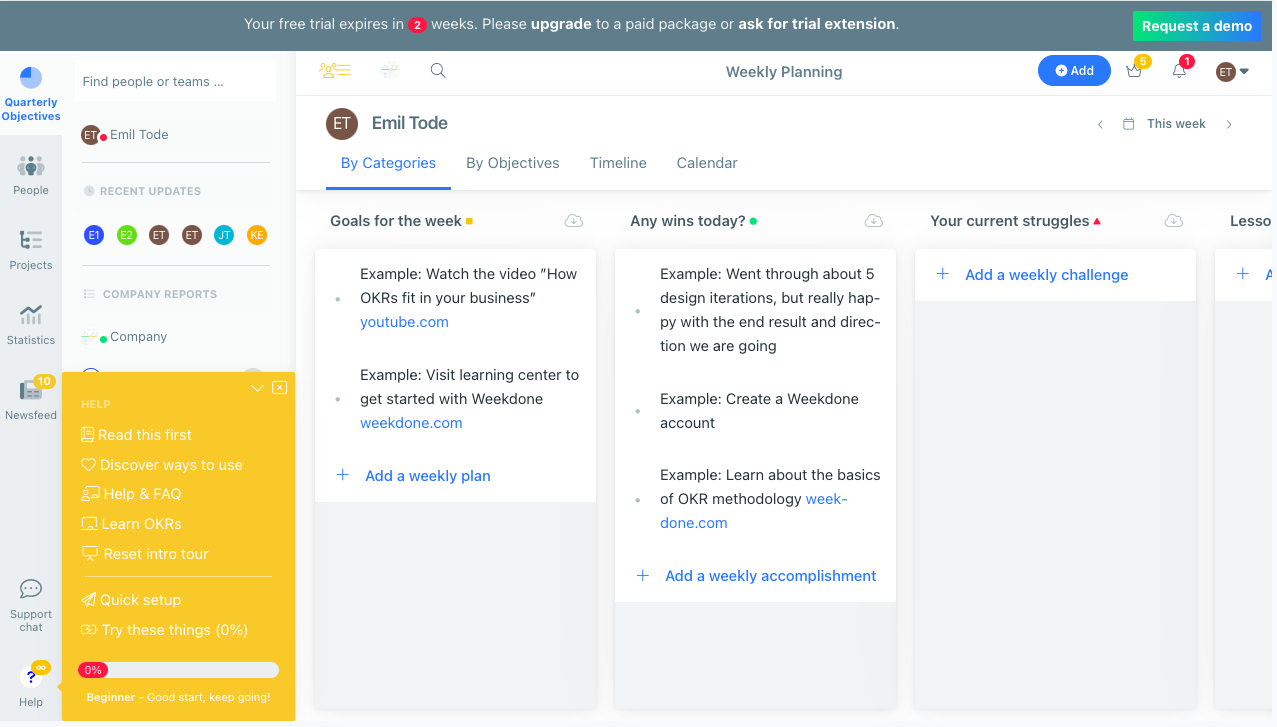Click the Your current struggles heading
Image resolution: width=1277 pixels, height=727 pixels.
tap(1010, 221)
